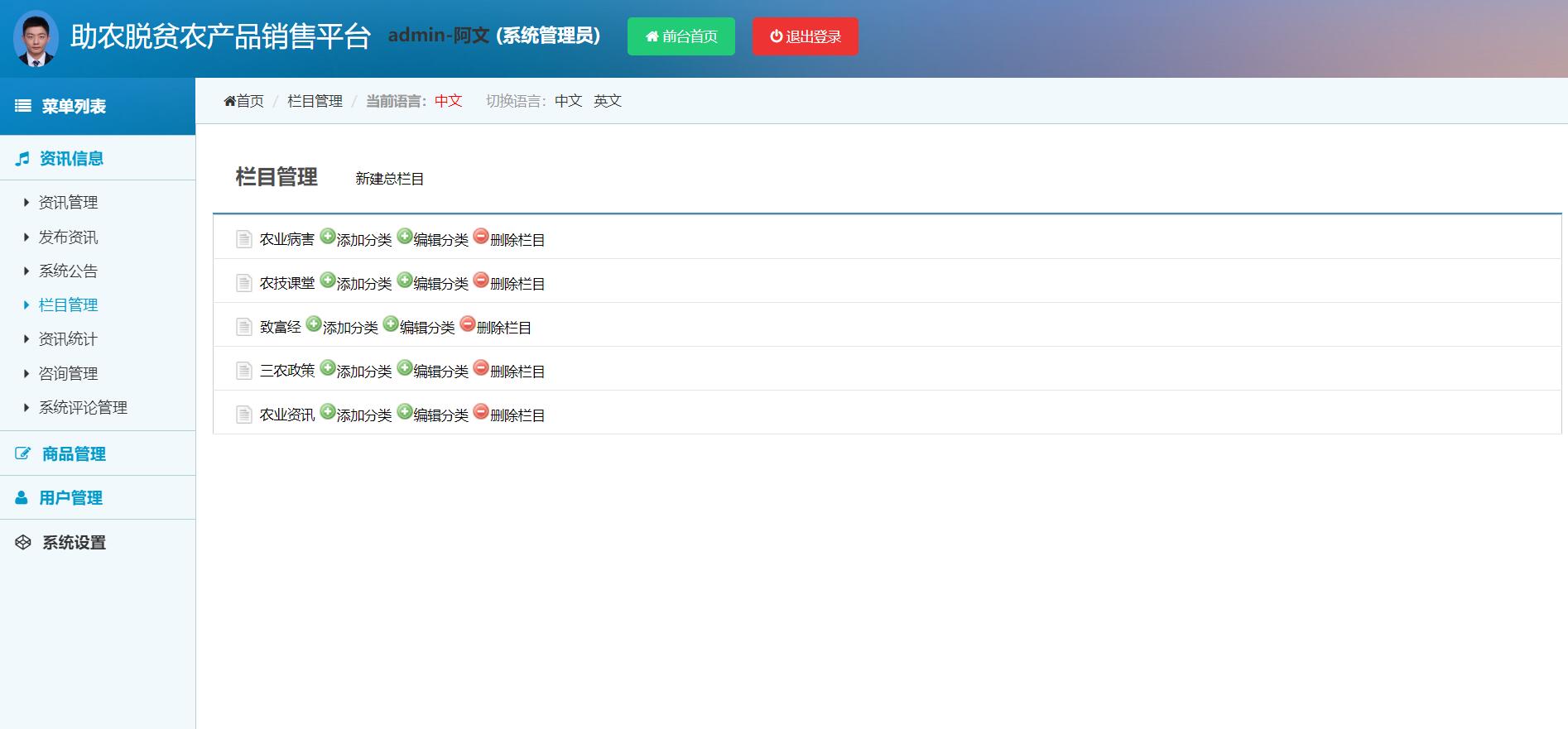This screenshot has width=1568, height=729.
Task: Click red 删除栏目 icon for 三农政策
Action: [x=481, y=367]
